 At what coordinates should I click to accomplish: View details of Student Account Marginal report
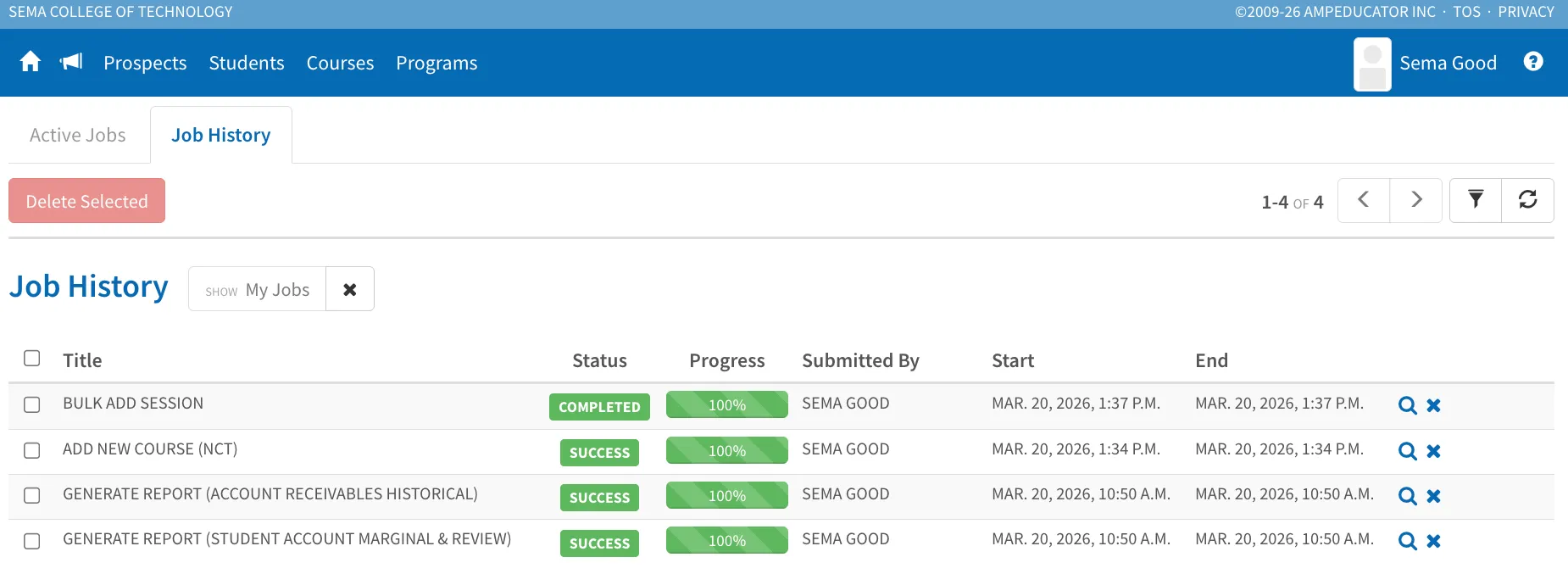1408,541
